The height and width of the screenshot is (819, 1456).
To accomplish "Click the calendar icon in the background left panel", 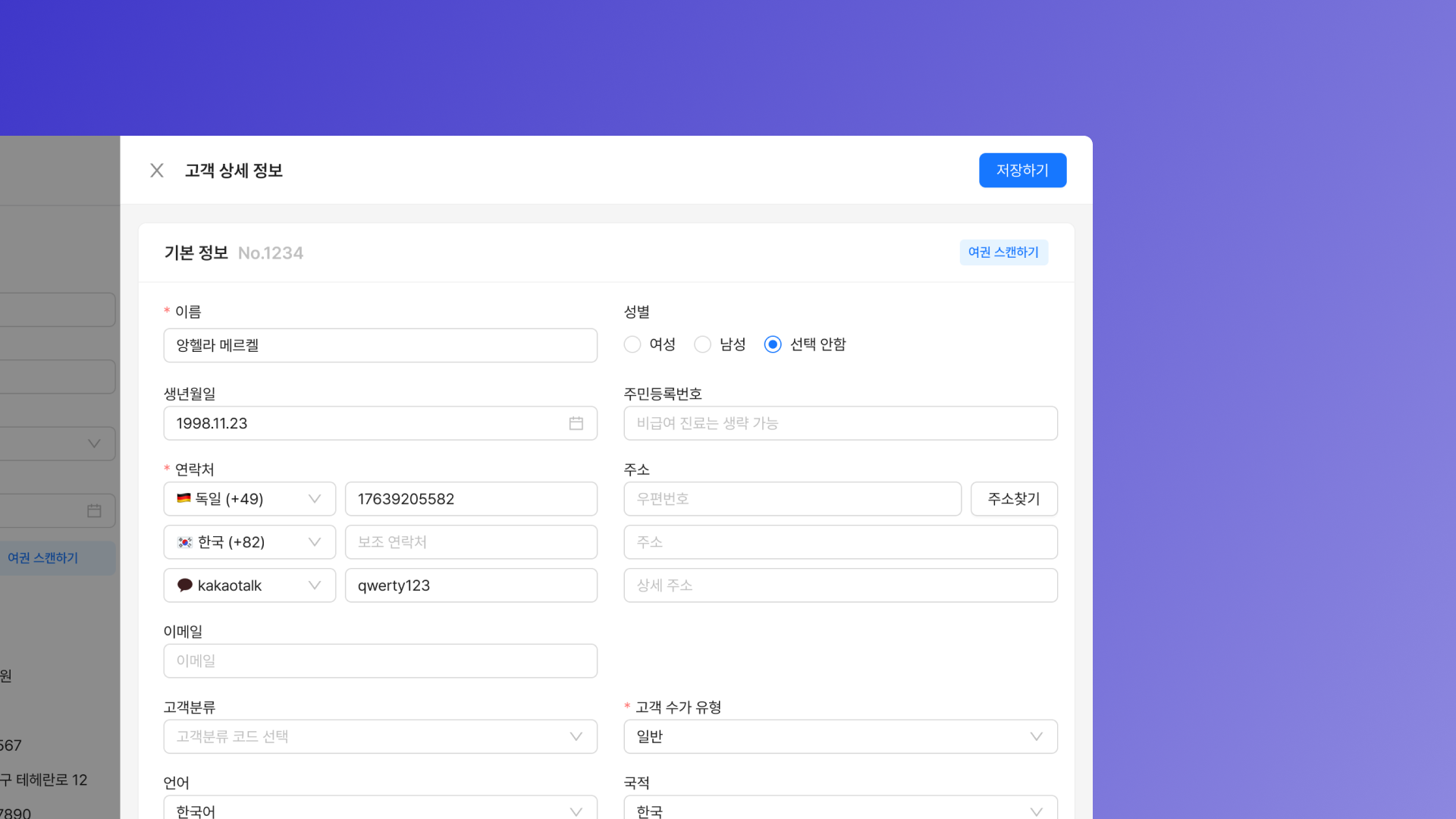I will click(94, 510).
